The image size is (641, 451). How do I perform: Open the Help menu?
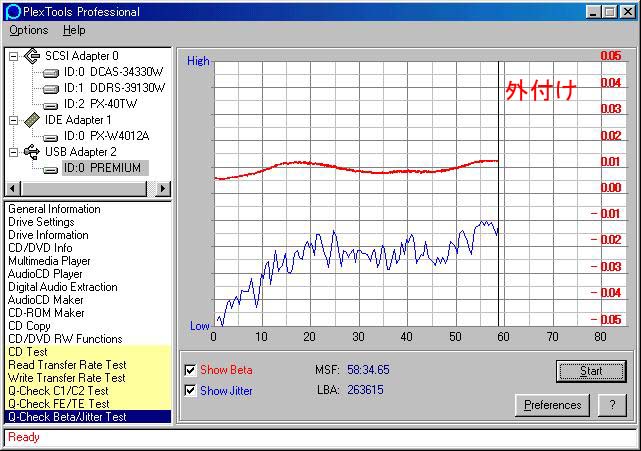click(74, 30)
